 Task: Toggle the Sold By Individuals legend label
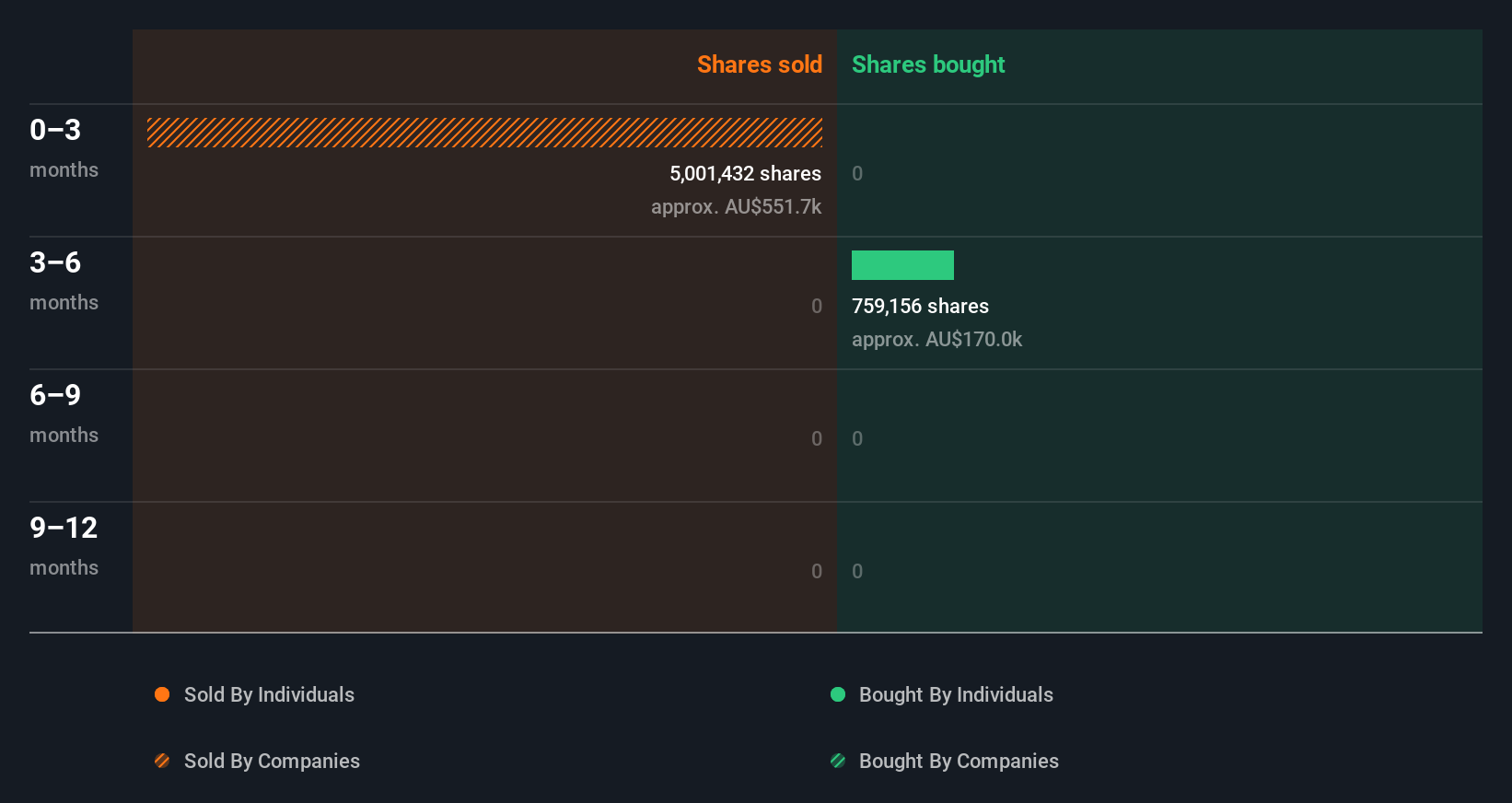click(269, 694)
